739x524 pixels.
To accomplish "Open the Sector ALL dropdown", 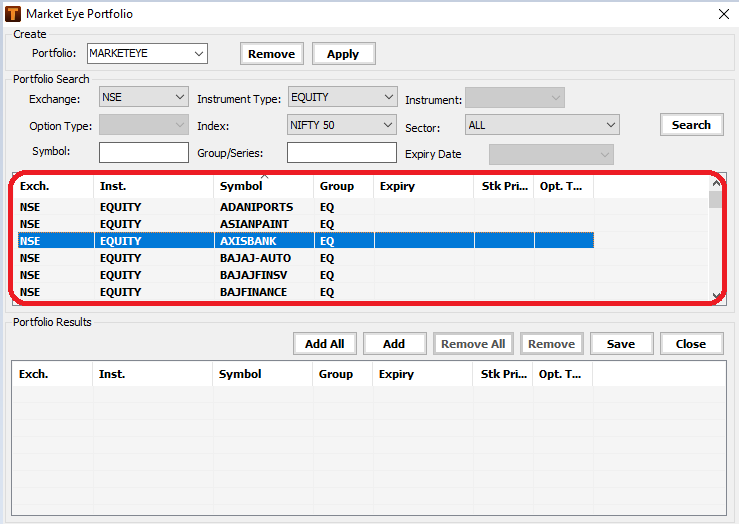I will point(542,125).
